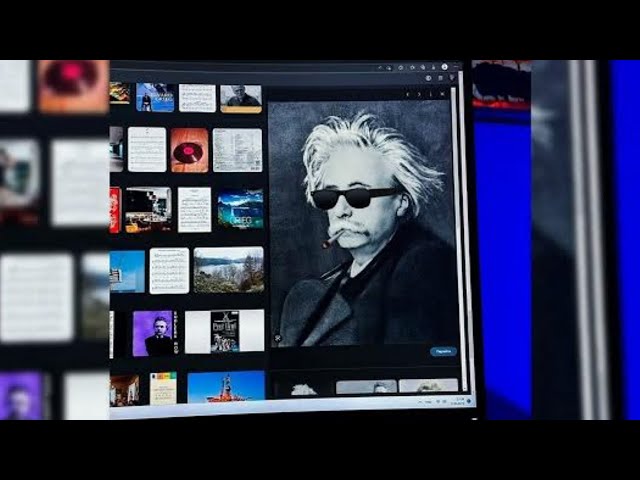Close the image preview panel

coord(442,94)
